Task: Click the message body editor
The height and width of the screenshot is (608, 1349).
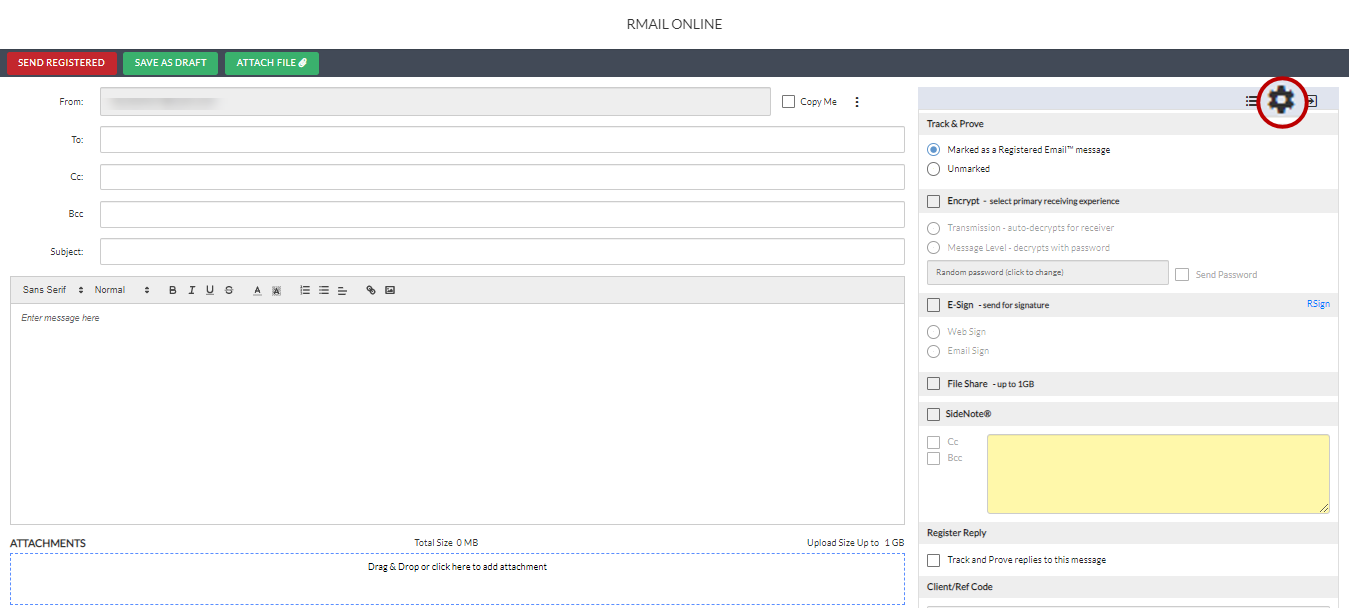Action: (457, 413)
